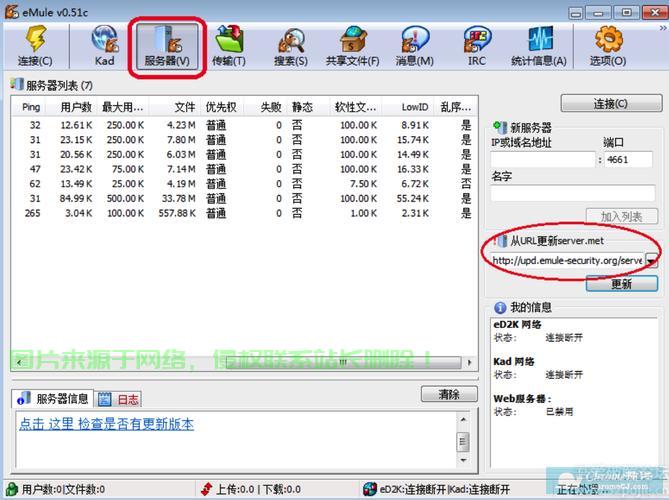The image size is (669, 500).
Task: Open the IRC toolbar icon
Action: pyautogui.click(x=477, y=46)
